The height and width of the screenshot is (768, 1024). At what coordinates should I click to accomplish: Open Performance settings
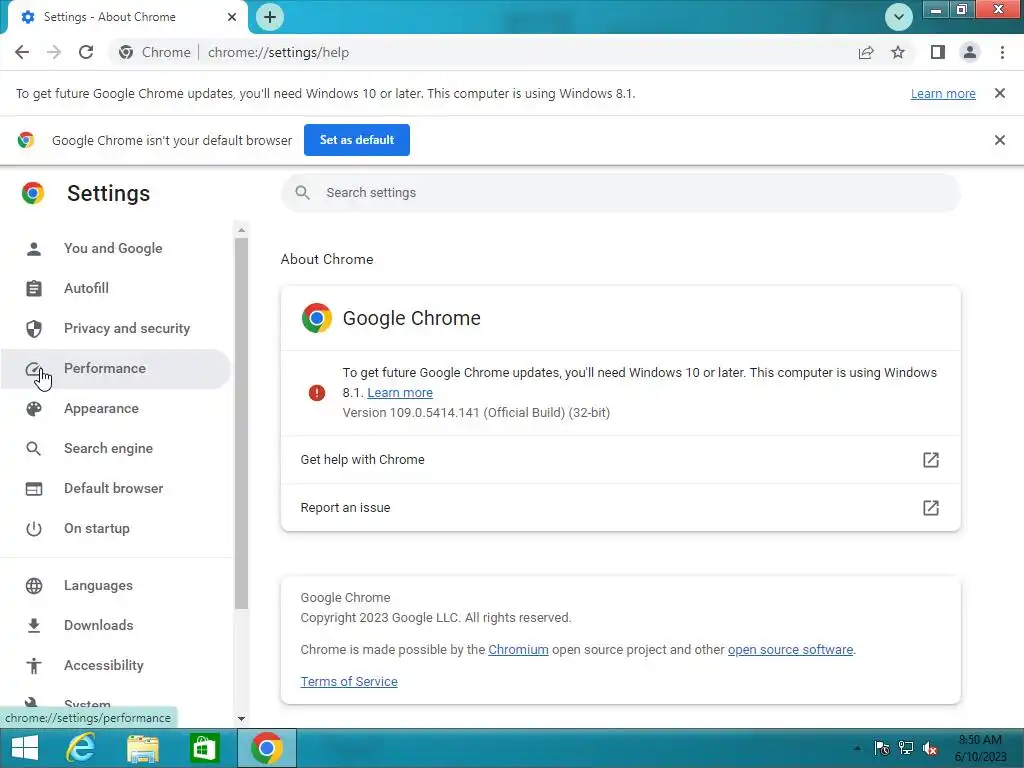tap(116, 368)
